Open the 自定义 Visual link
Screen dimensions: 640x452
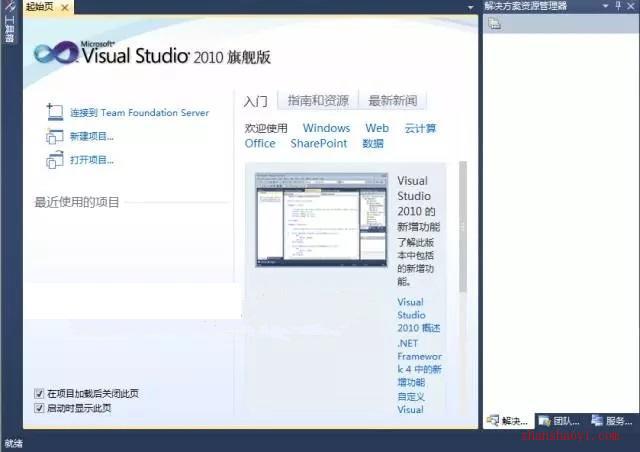click(411, 403)
